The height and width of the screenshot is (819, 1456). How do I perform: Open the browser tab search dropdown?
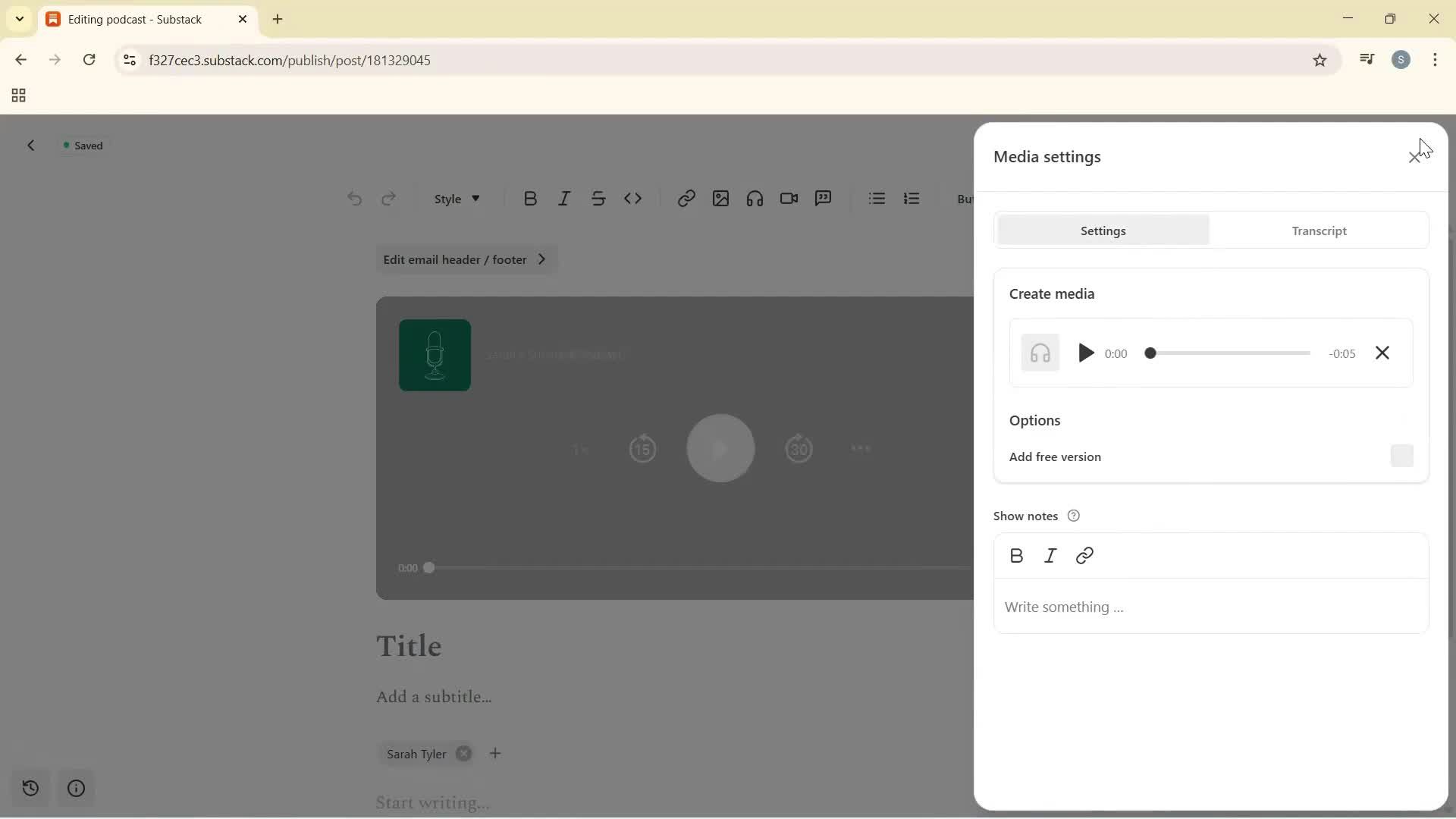pos(19,19)
